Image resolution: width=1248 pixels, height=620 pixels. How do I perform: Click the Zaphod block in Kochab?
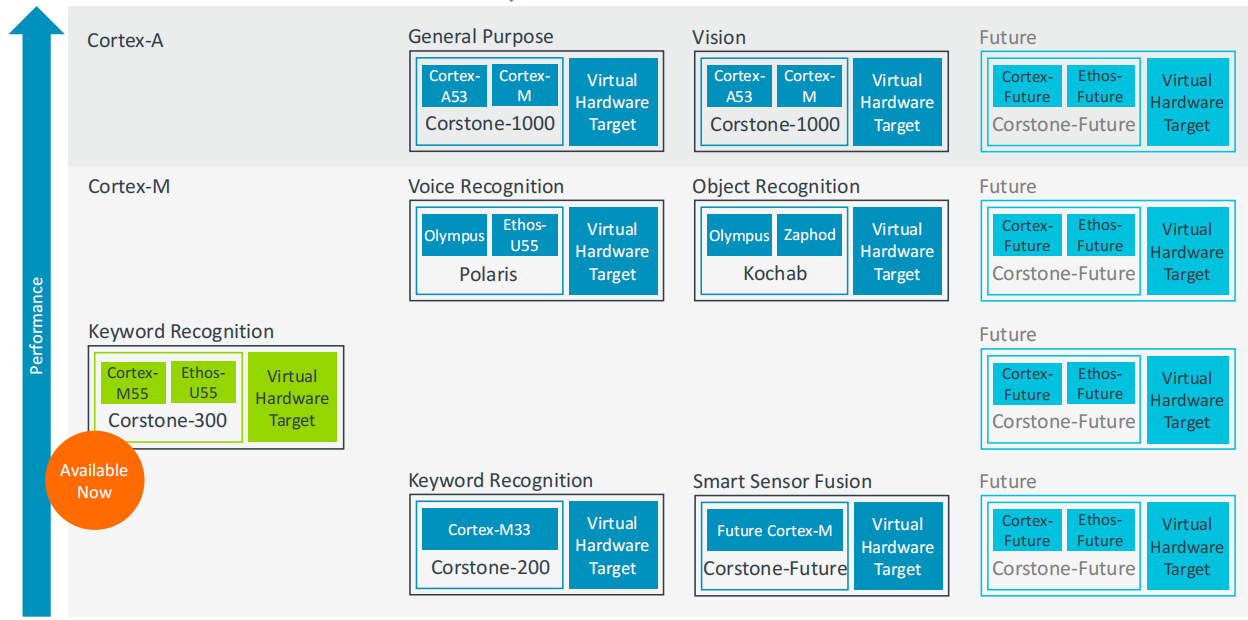pyautogui.click(x=809, y=235)
